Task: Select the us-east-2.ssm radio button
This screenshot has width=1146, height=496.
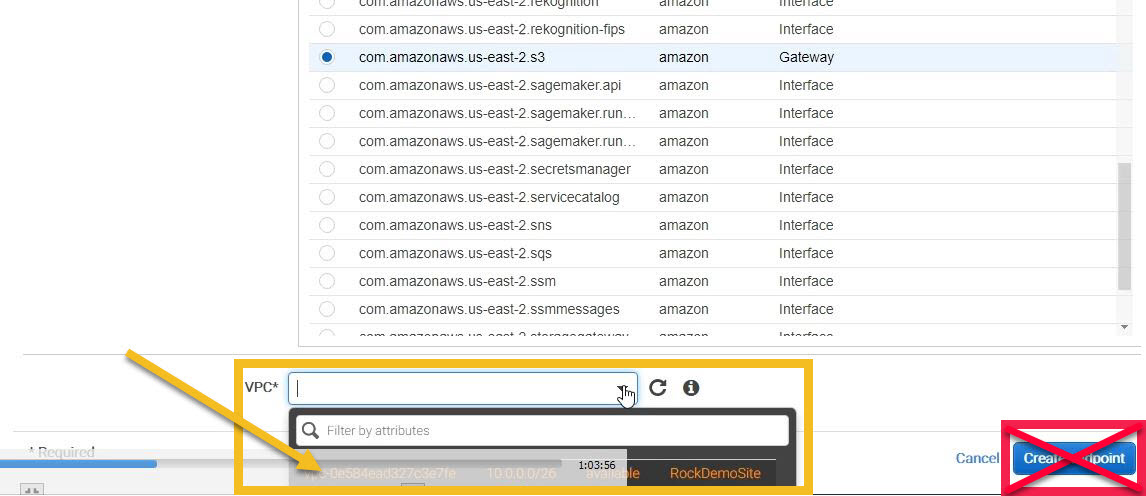Action: [x=327, y=281]
